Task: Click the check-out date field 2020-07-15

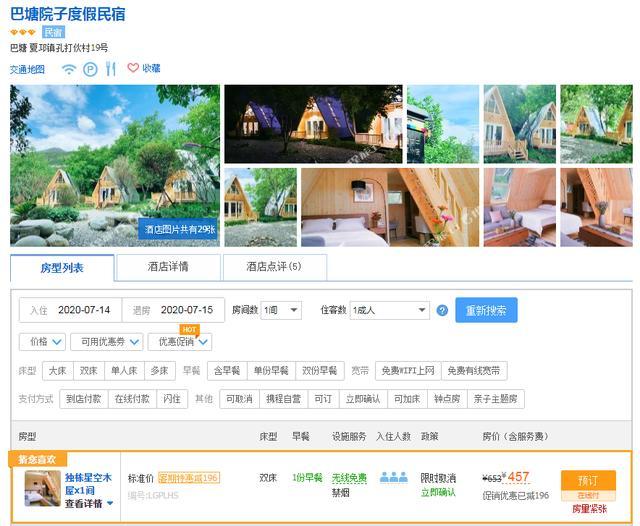Action: [x=173, y=310]
